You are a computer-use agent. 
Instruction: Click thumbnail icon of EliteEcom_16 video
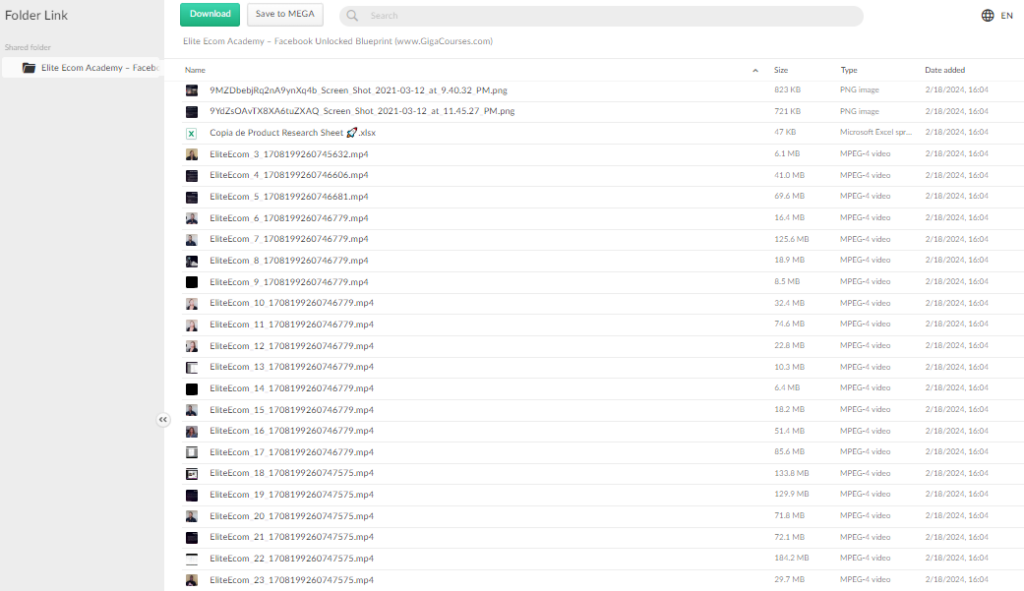tap(191, 431)
